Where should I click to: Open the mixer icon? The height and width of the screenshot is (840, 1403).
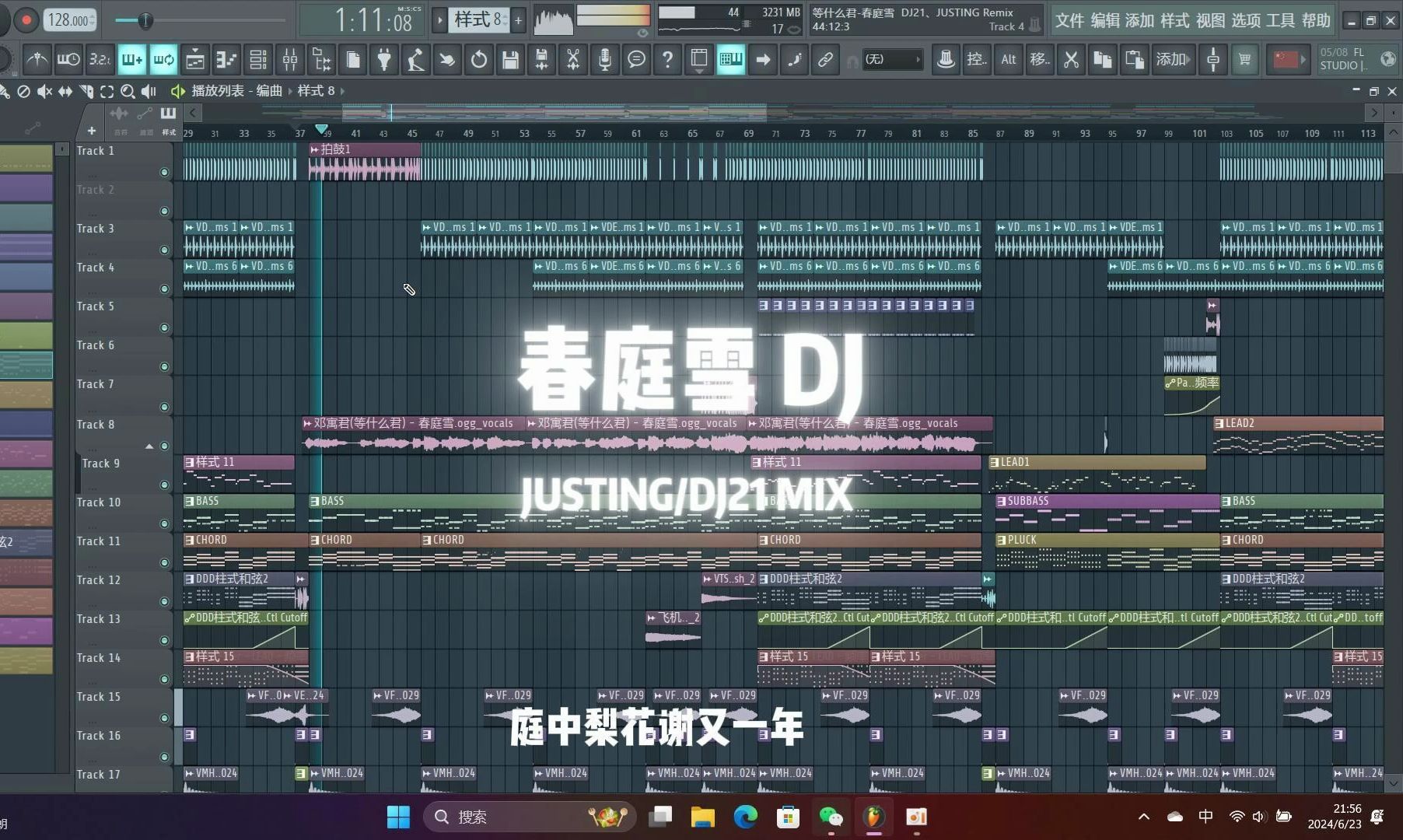point(289,59)
